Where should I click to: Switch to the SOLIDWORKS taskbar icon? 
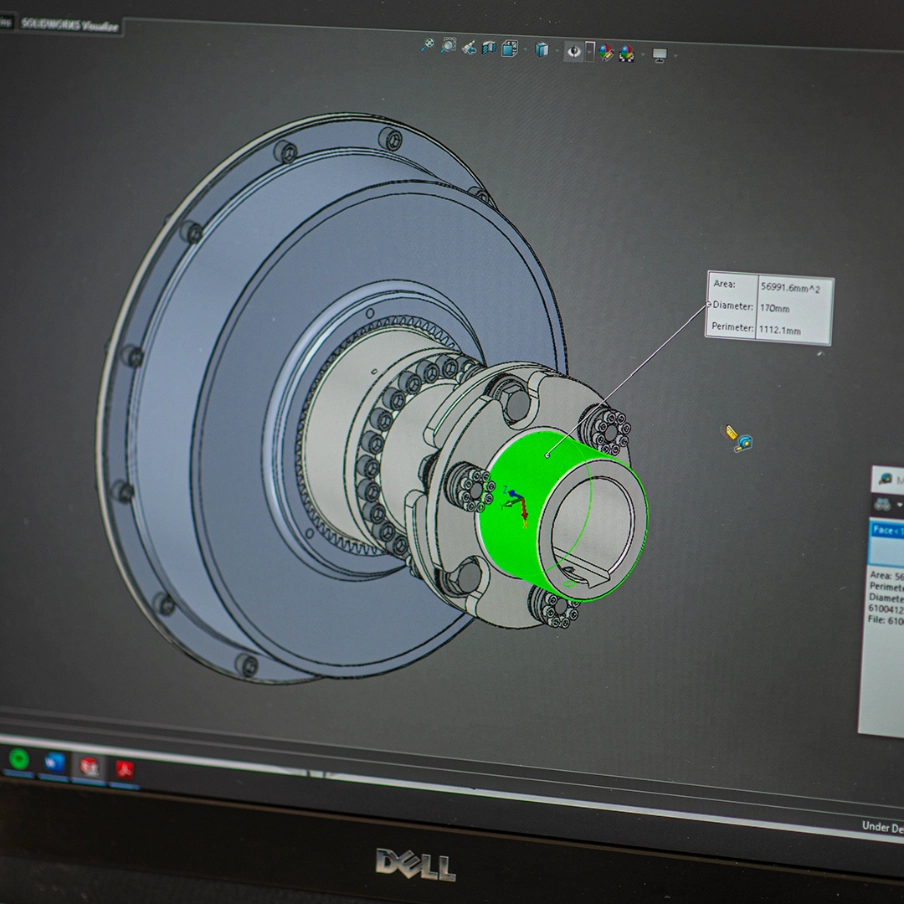[89, 767]
